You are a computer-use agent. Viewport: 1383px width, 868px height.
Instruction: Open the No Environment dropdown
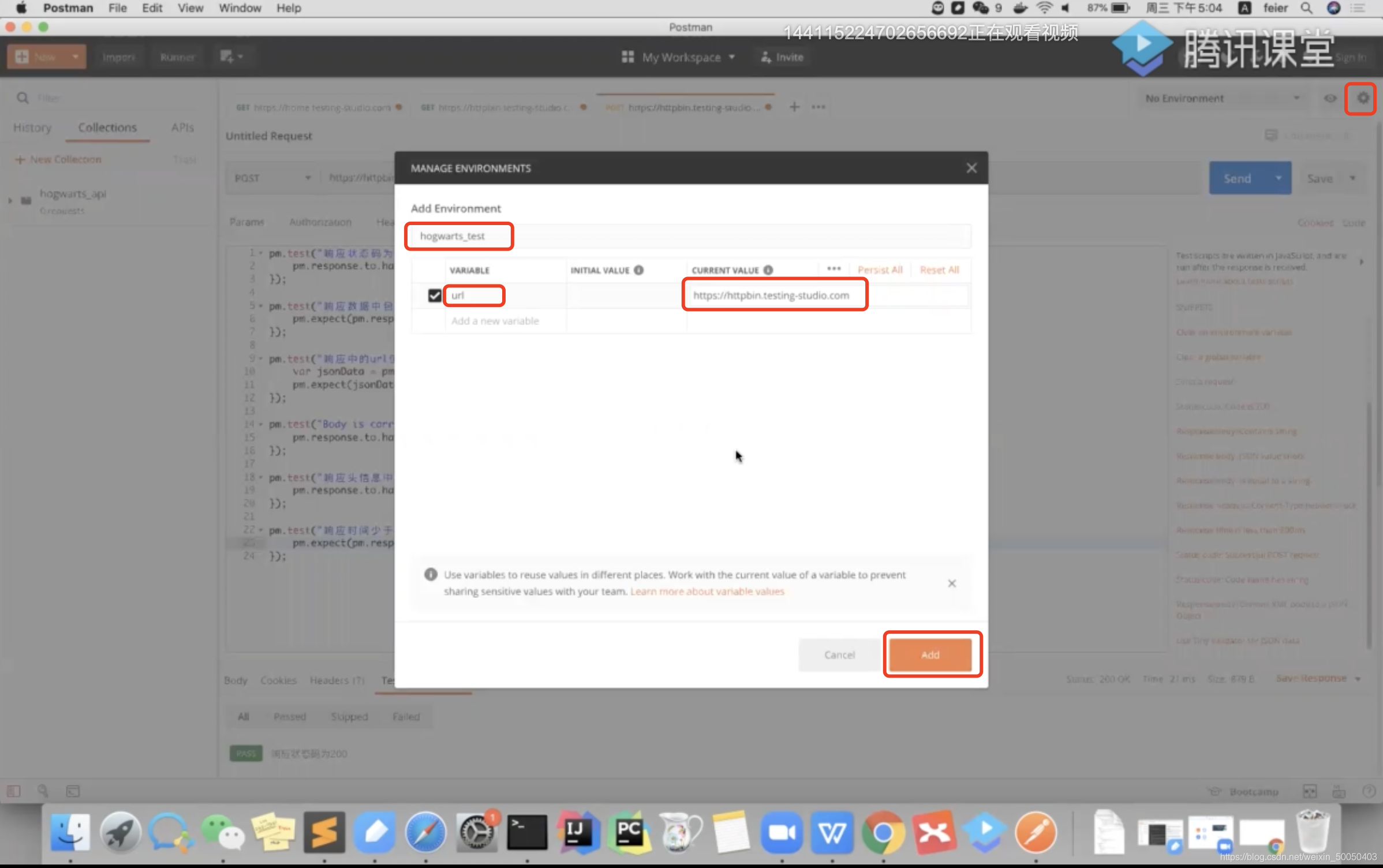pyautogui.click(x=1221, y=99)
